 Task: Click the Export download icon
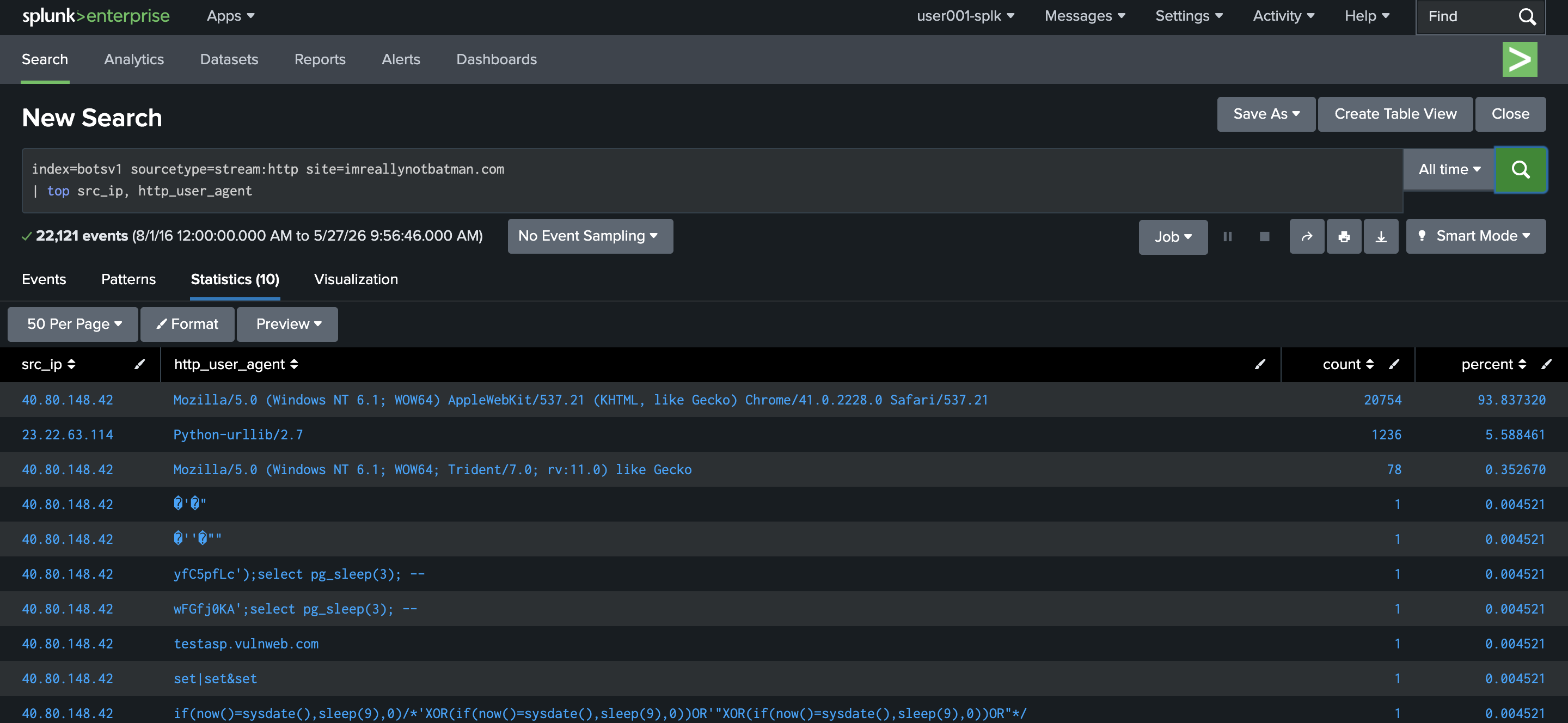[1381, 236]
